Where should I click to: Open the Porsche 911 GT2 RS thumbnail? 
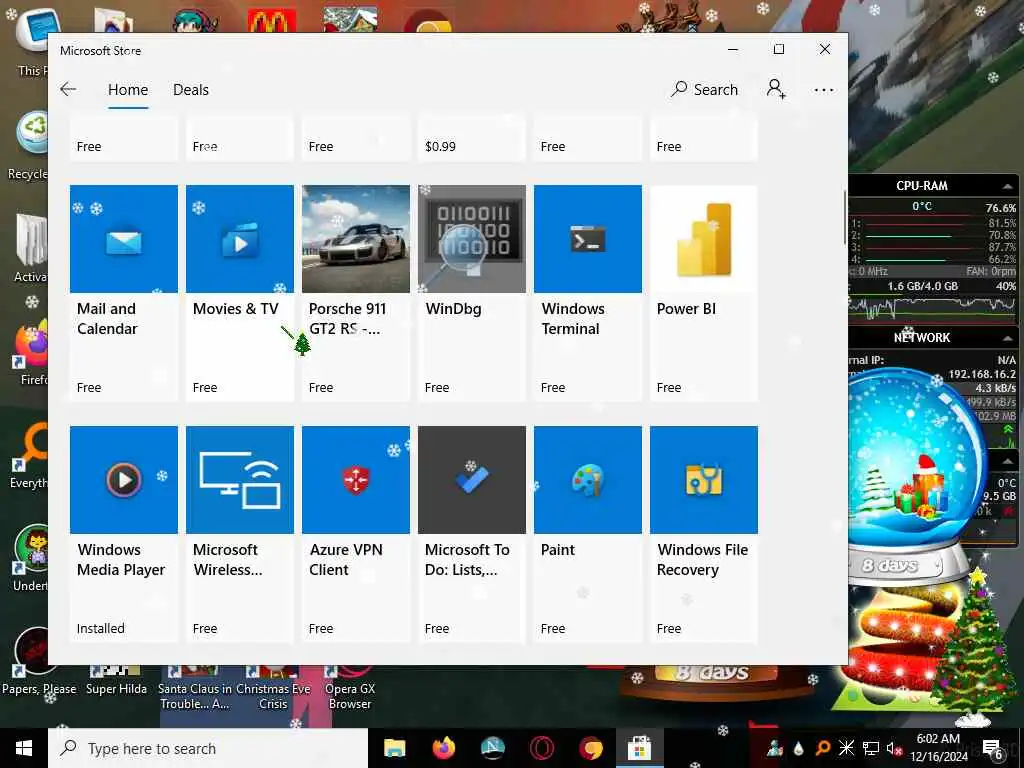coord(356,239)
